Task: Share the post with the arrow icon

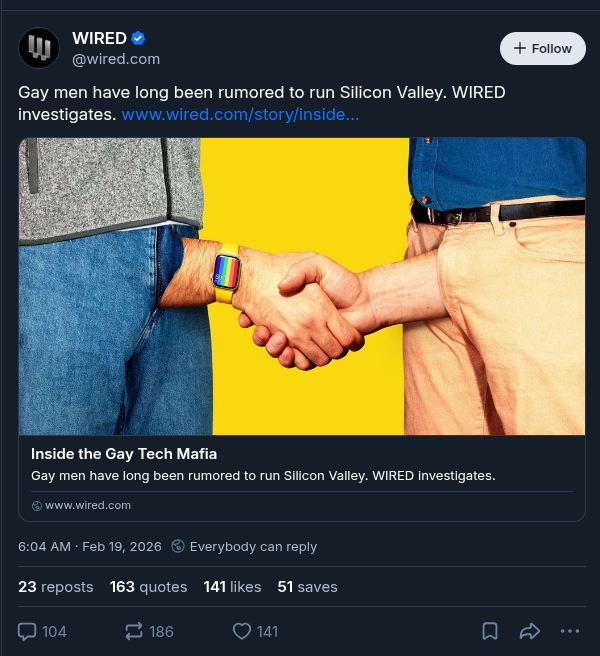Action: click(x=530, y=631)
